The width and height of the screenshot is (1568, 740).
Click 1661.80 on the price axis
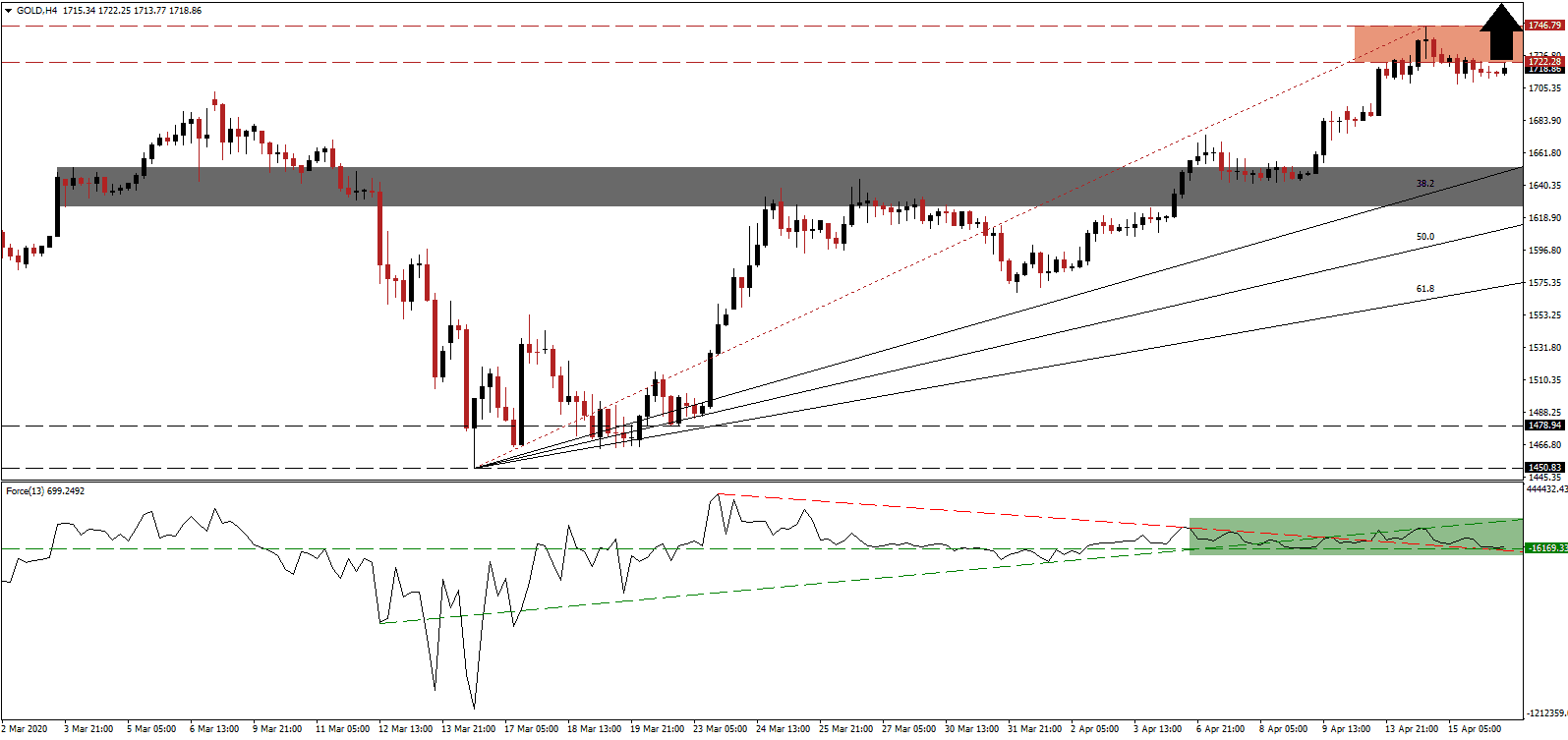[x=1544, y=153]
